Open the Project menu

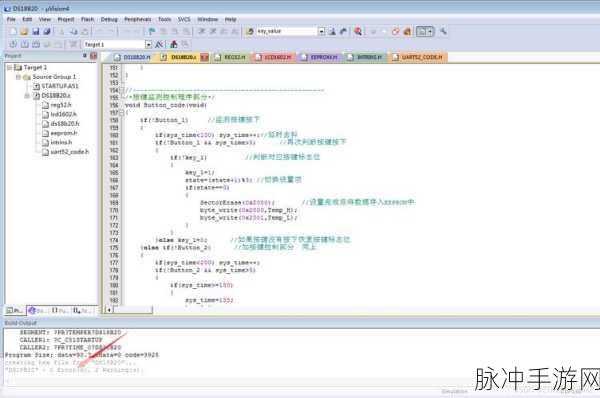coord(66,19)
